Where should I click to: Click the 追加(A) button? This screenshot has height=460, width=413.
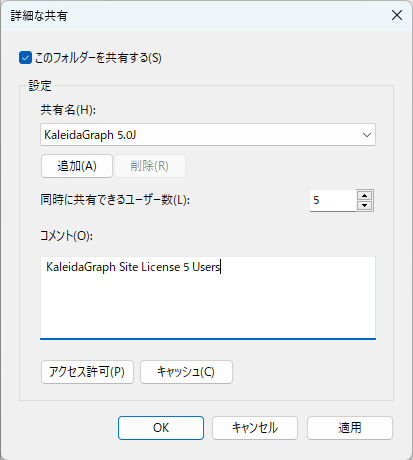click(77, 166)
